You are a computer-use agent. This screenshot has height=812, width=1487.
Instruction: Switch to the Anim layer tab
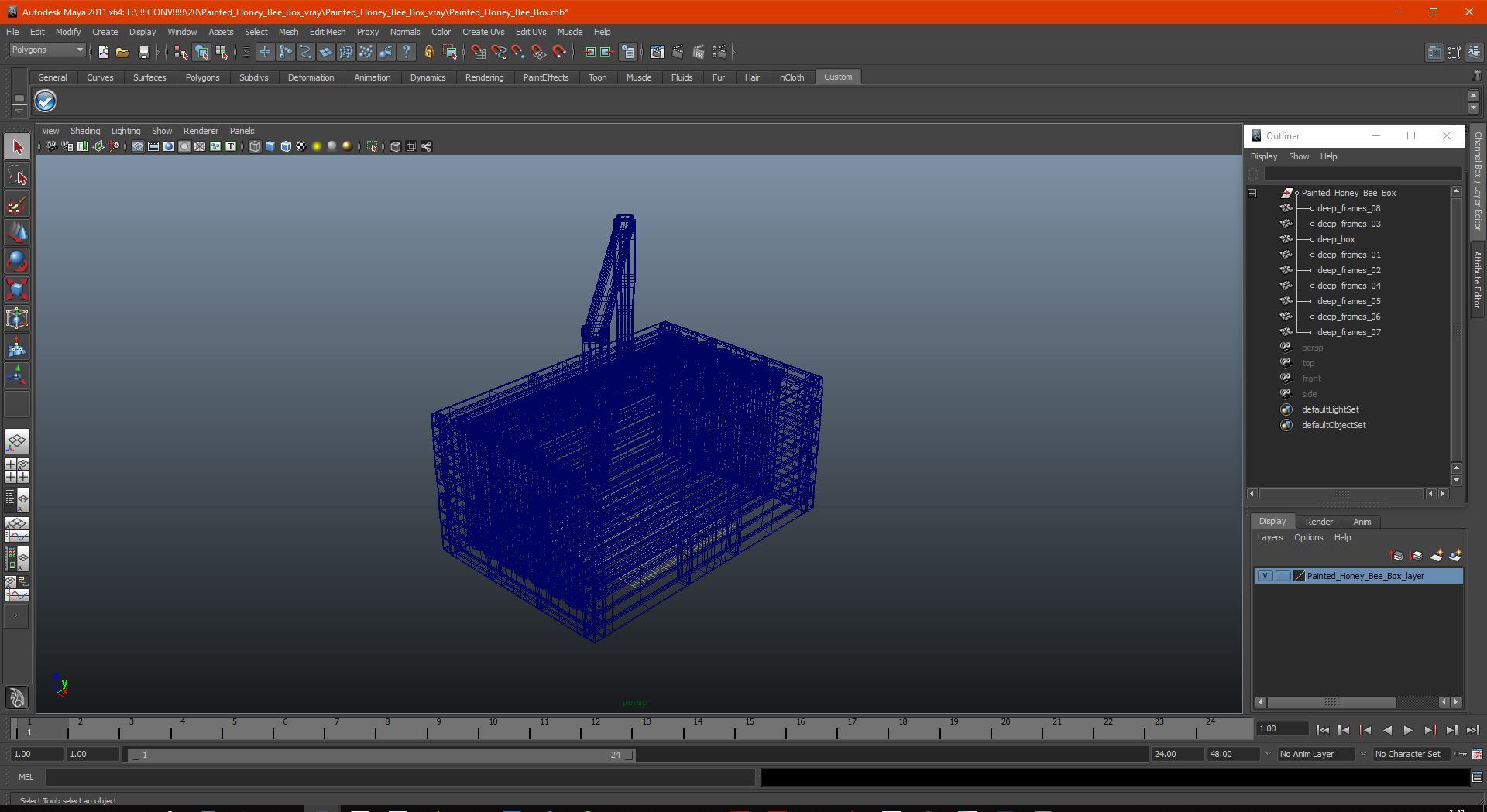click(x=1362, y=522)
